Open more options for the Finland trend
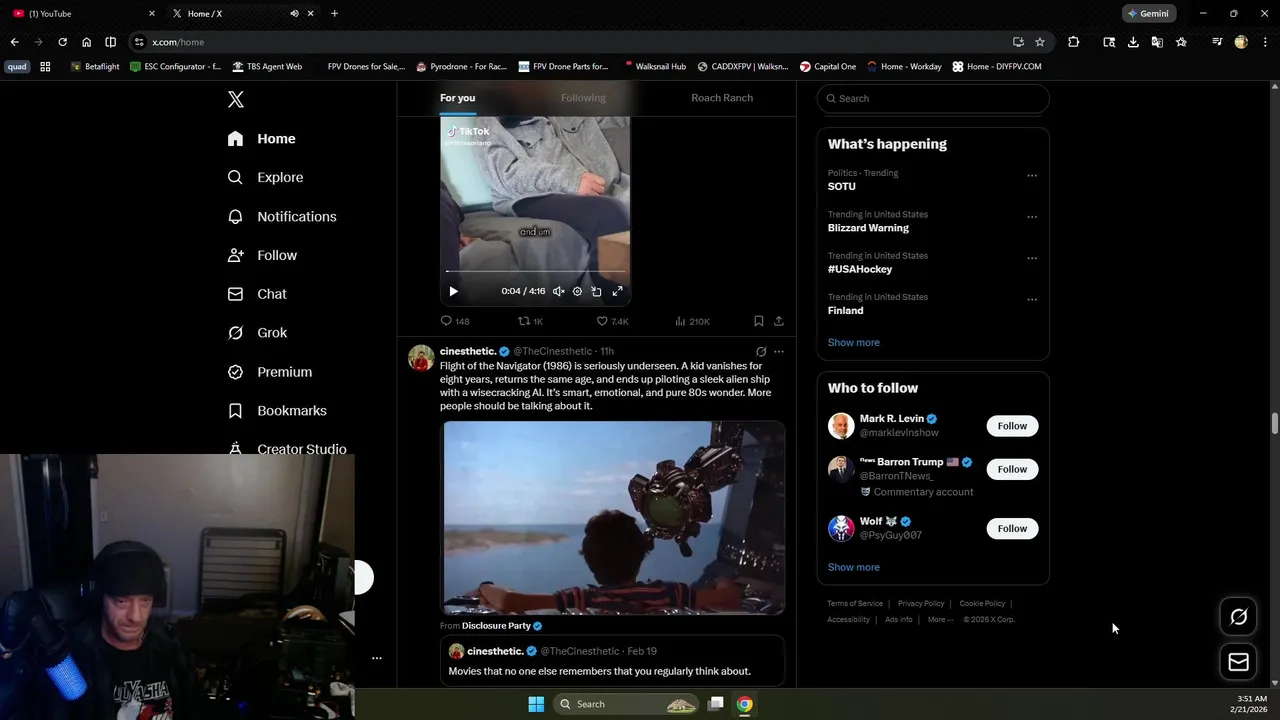Screen dimensions: 1280x720 tap(1032, 300)
